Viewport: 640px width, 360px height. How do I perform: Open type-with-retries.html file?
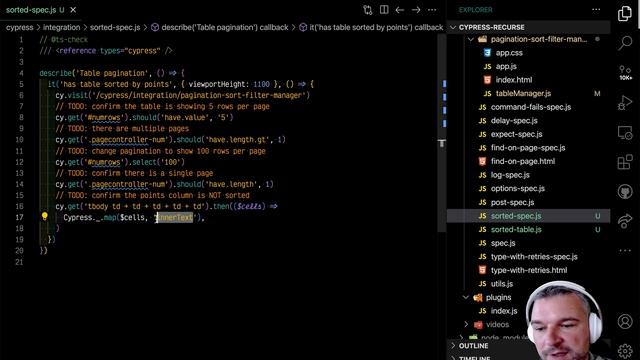click(529, 270)
